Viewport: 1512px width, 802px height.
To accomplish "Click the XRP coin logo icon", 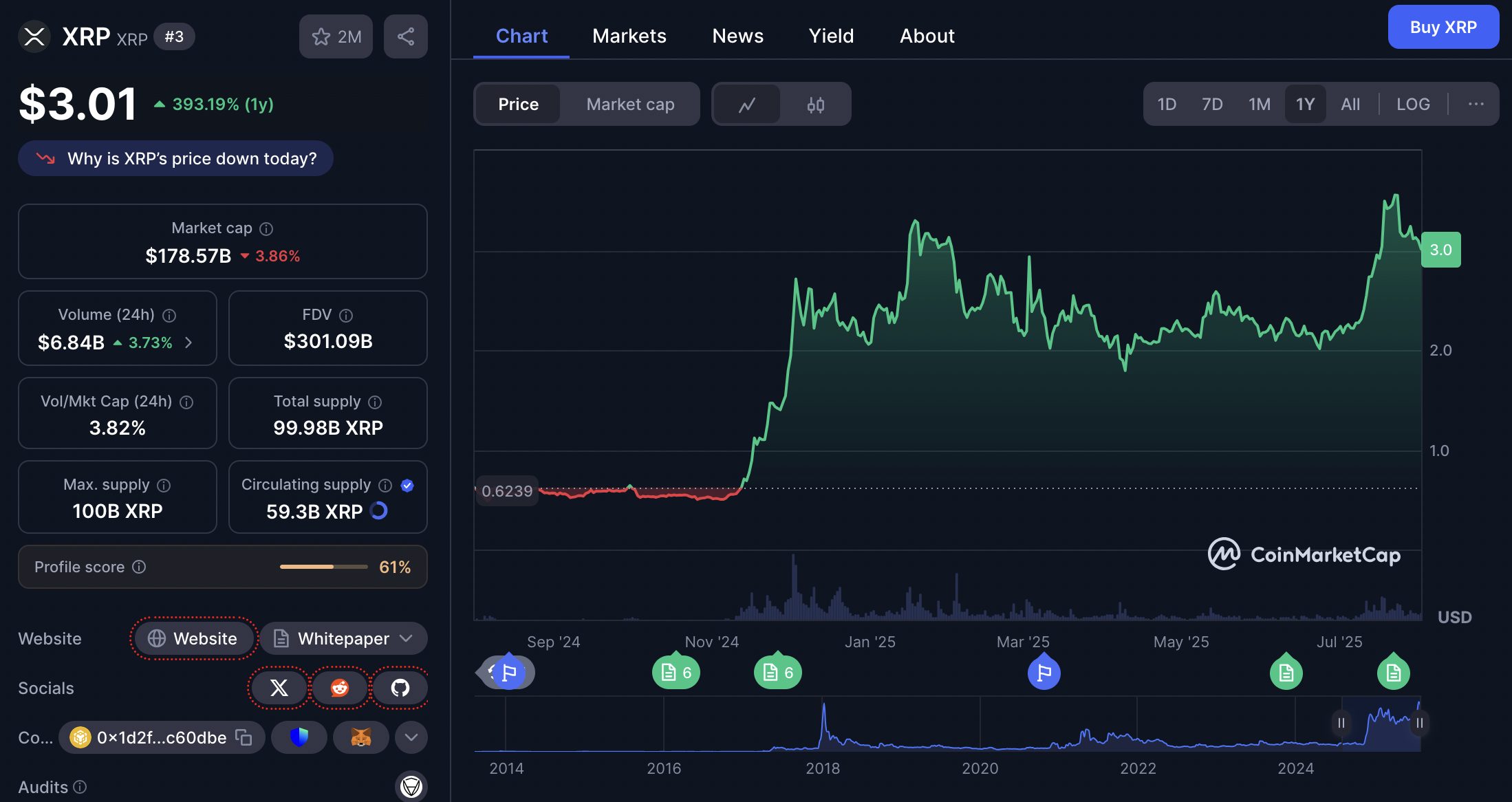I will (x=34, y=36).
